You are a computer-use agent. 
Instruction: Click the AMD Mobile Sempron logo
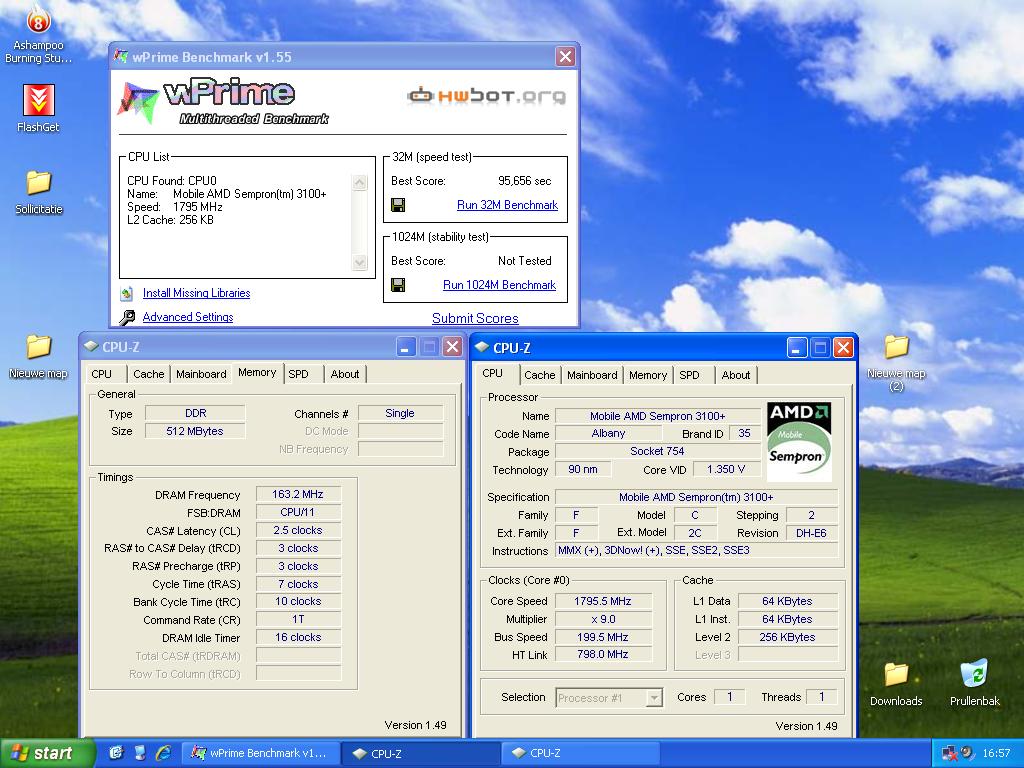(799, 441)
